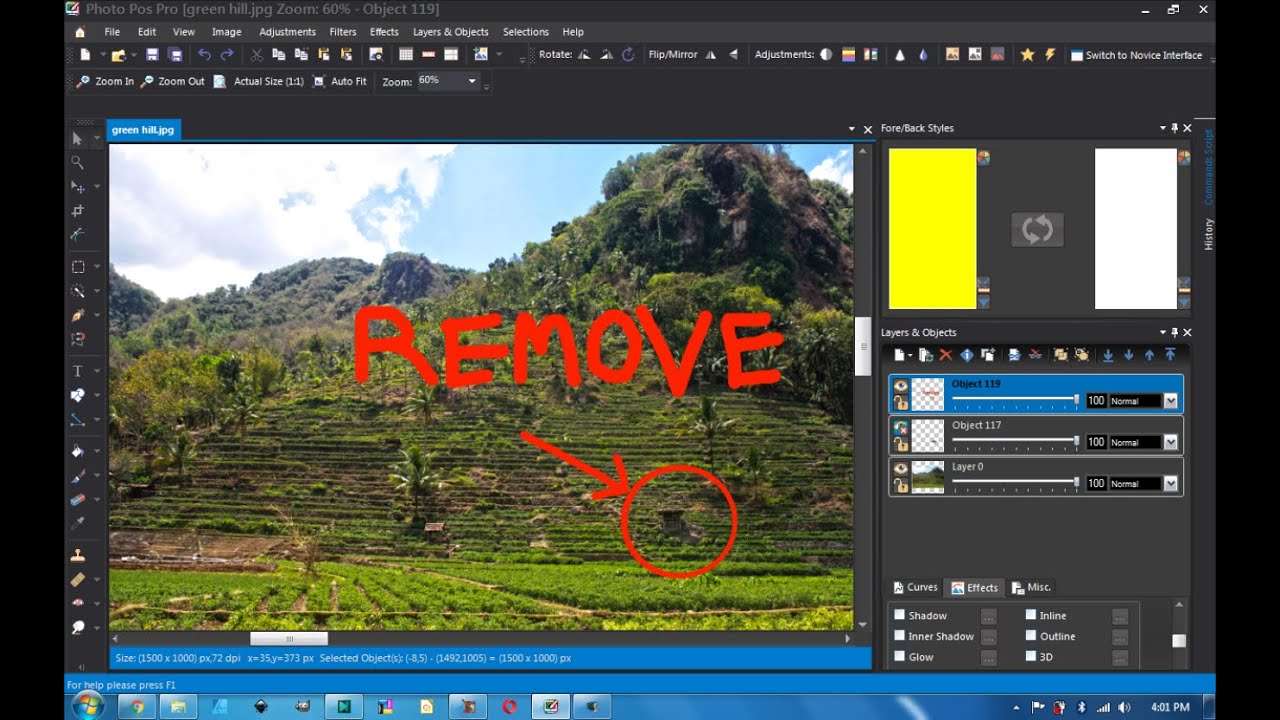The image size is (1280, 720).
Task: Move layer to bottom arrow icon
Action: click(1108, 355)
